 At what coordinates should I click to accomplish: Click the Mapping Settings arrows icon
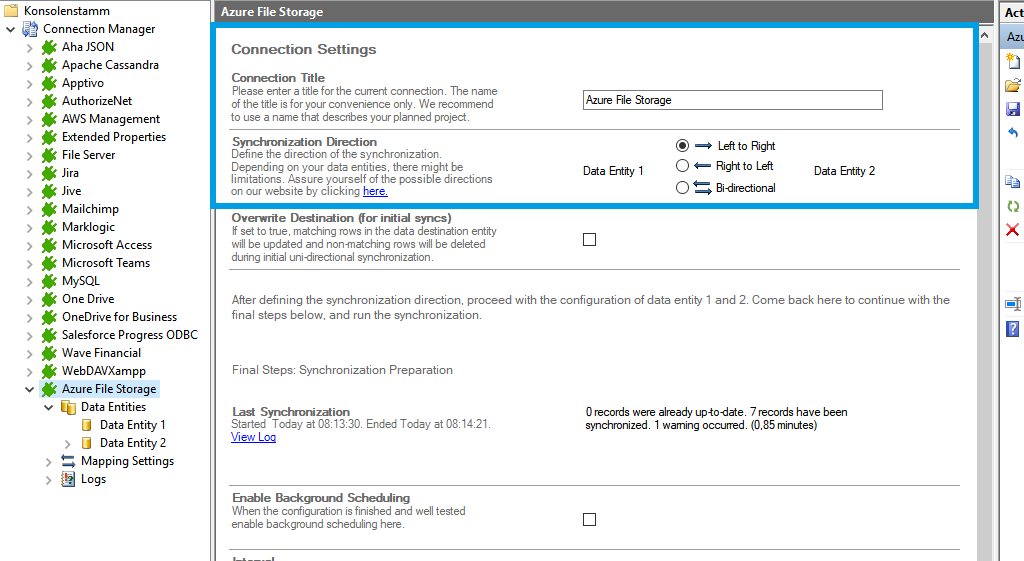coord(68,461)
